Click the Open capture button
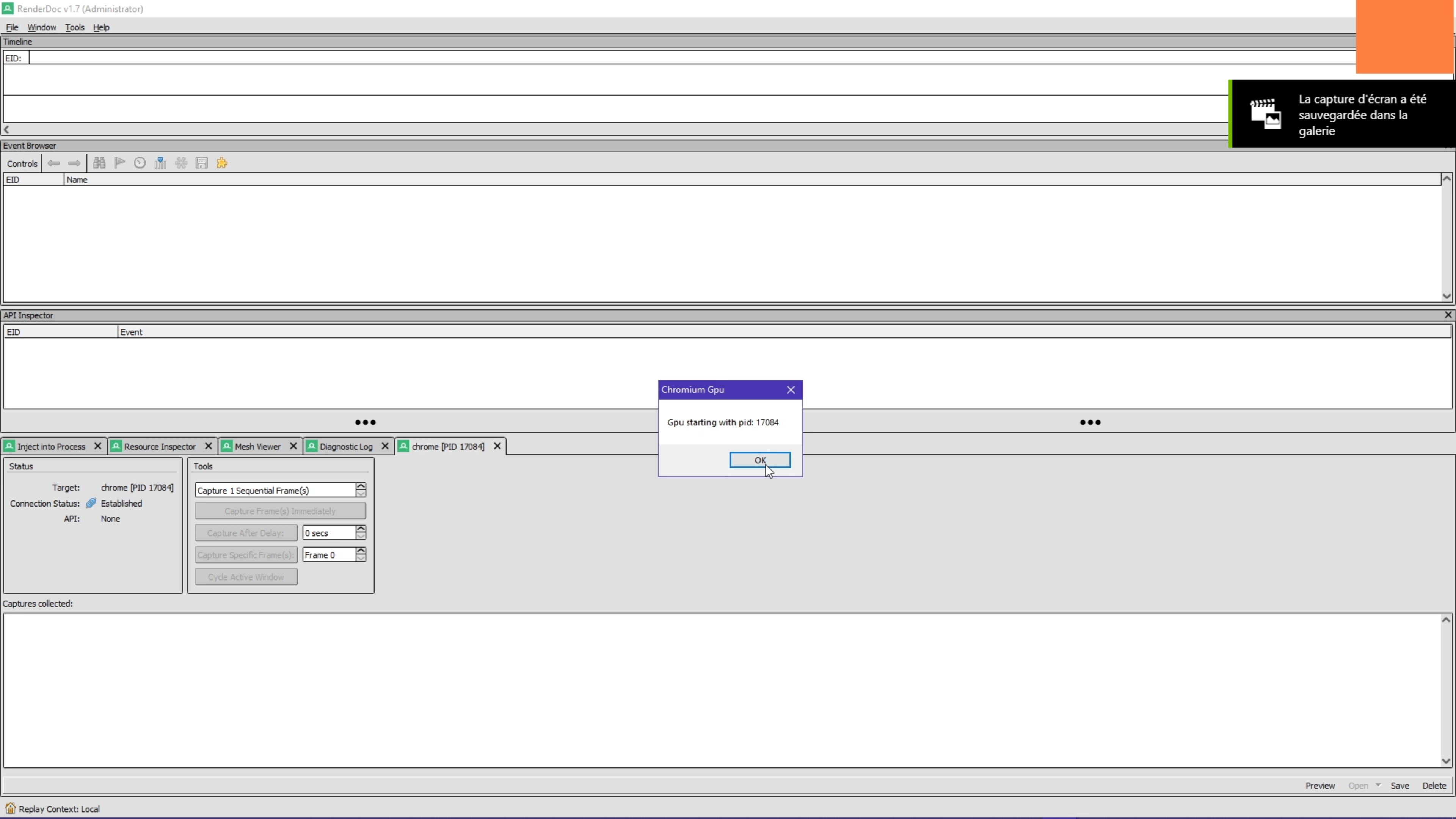 [x=1358, y=786]
